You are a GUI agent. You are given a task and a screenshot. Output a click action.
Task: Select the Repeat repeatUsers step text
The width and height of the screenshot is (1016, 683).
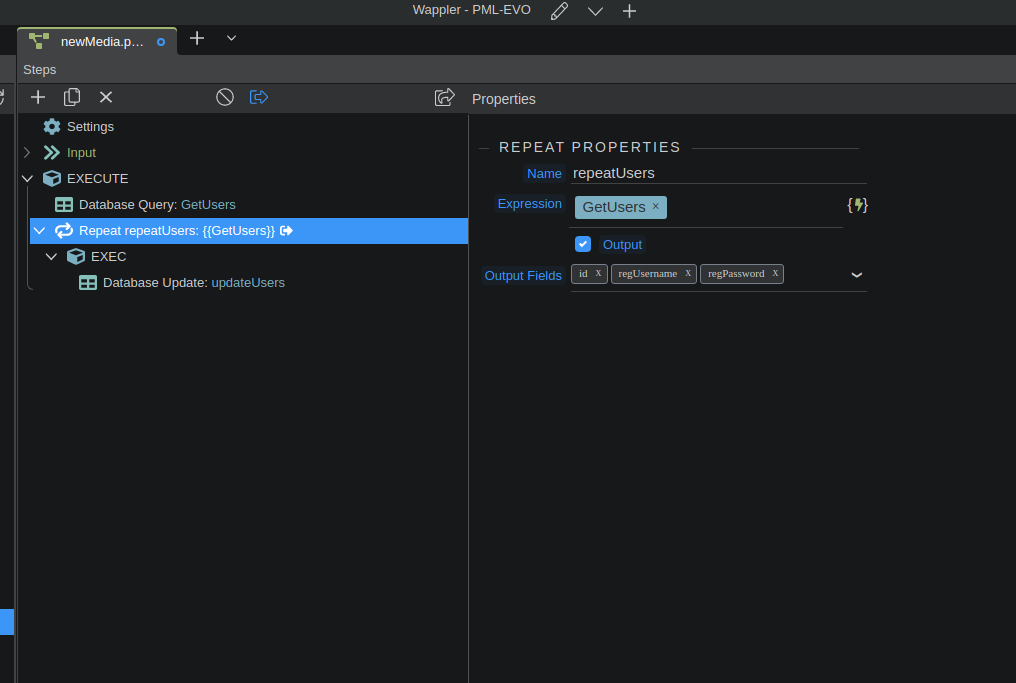pyautogui.click(x=176, y=231)
